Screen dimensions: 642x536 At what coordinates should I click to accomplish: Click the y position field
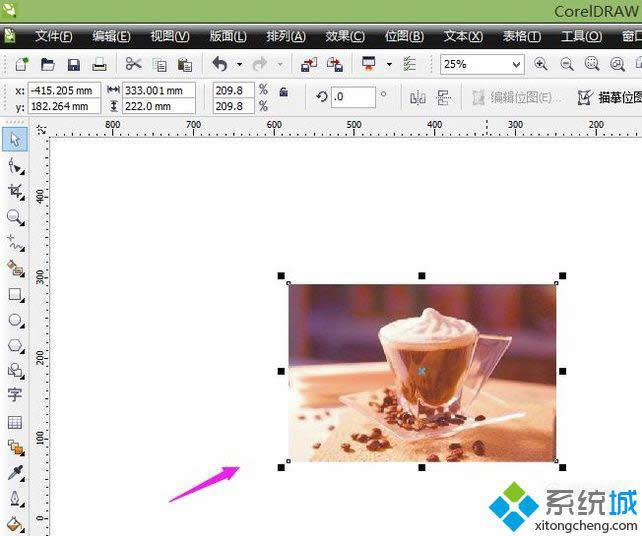pyautogui.click(x=64, y=106)
